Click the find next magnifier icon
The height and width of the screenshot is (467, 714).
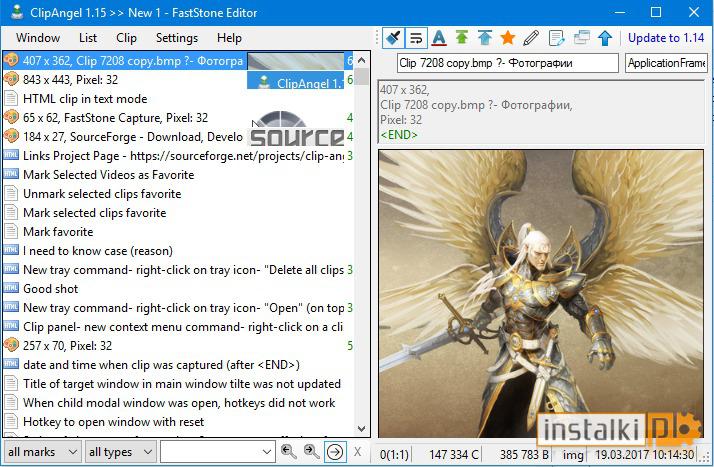[311, 452]
